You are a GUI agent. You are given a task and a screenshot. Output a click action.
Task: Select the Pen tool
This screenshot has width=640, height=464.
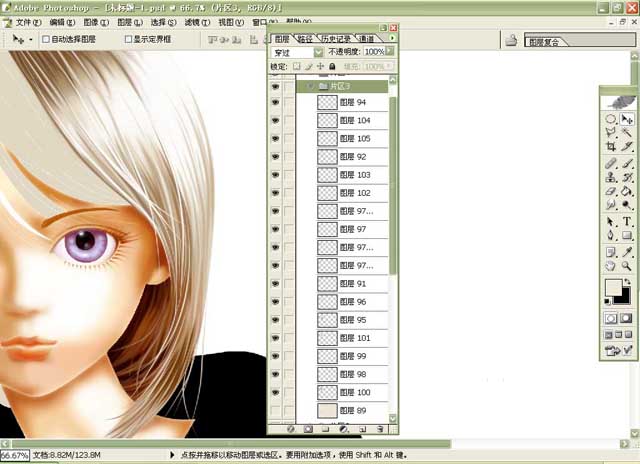(x=611, y=235)
